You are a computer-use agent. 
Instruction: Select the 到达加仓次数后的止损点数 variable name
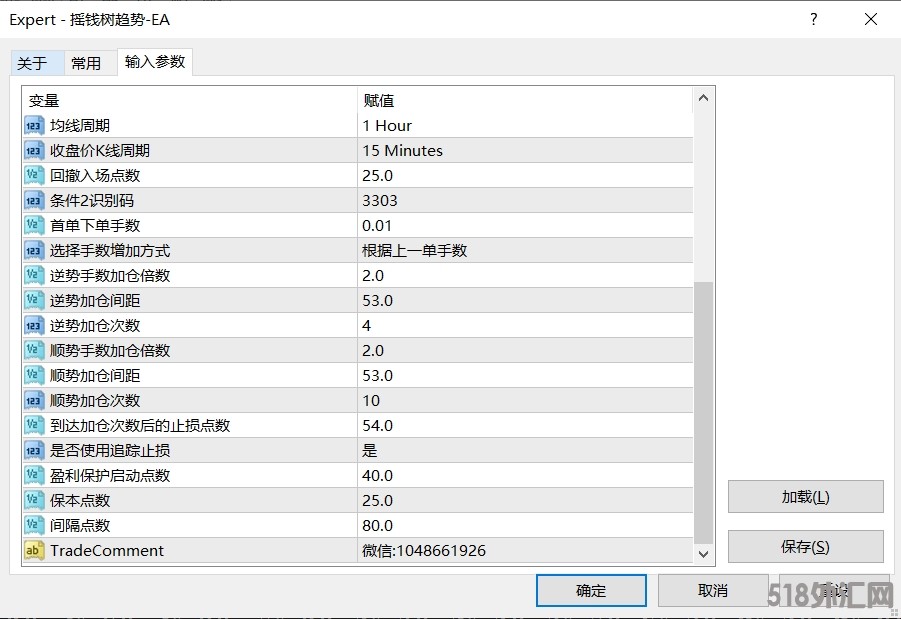click(x=140, y=425)
